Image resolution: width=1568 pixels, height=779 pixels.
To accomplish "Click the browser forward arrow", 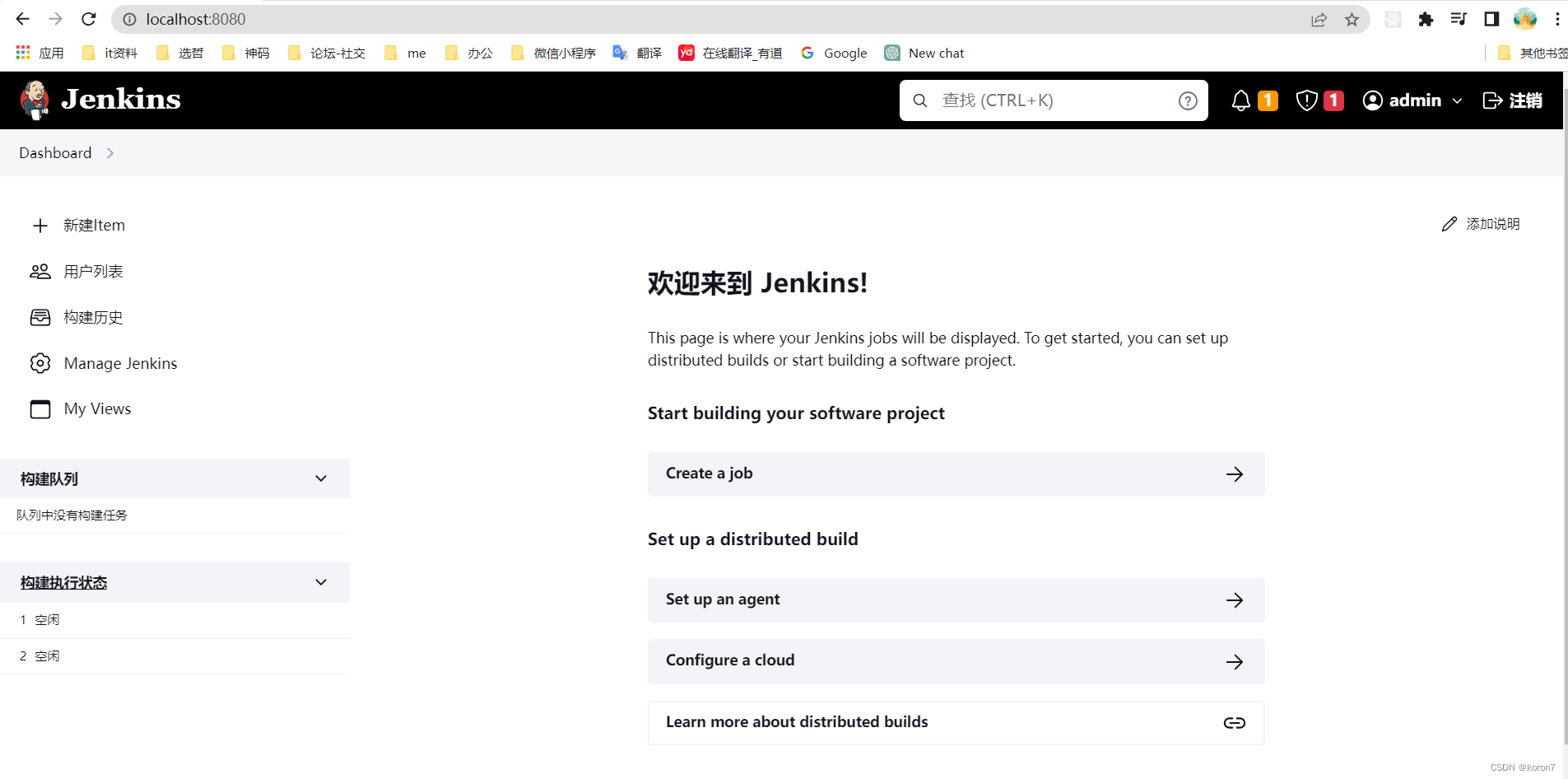I will click(55, 19).
